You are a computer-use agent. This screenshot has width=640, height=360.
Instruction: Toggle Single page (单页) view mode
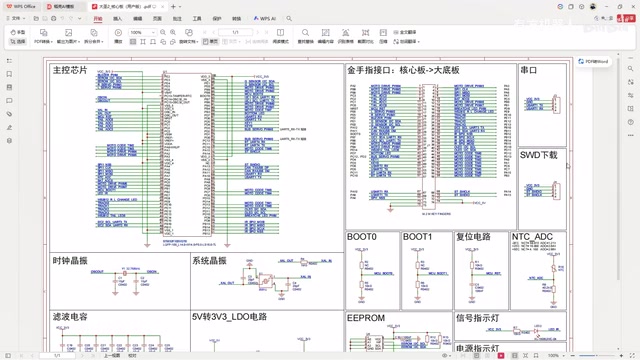(210, 42)
